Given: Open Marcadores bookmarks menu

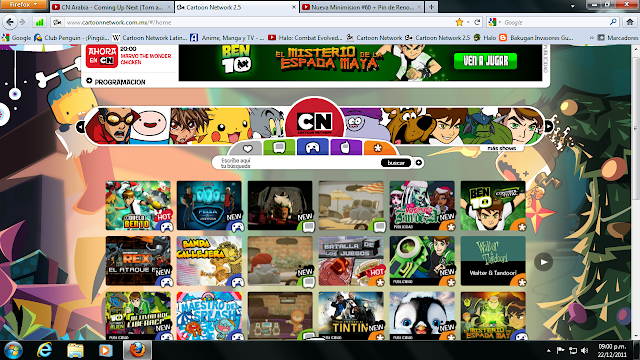Looking at the screenshot, I should [x=618, y=38].
